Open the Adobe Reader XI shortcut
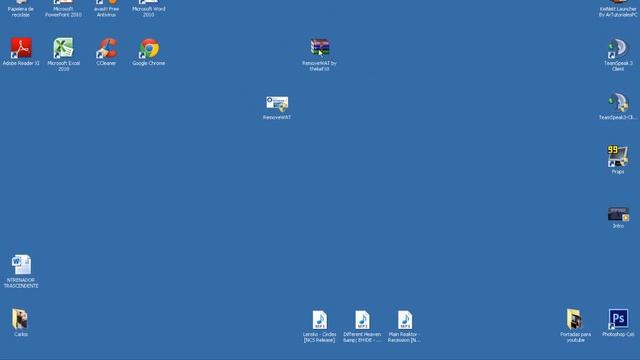The image size is (640, 360). (21, 48)
